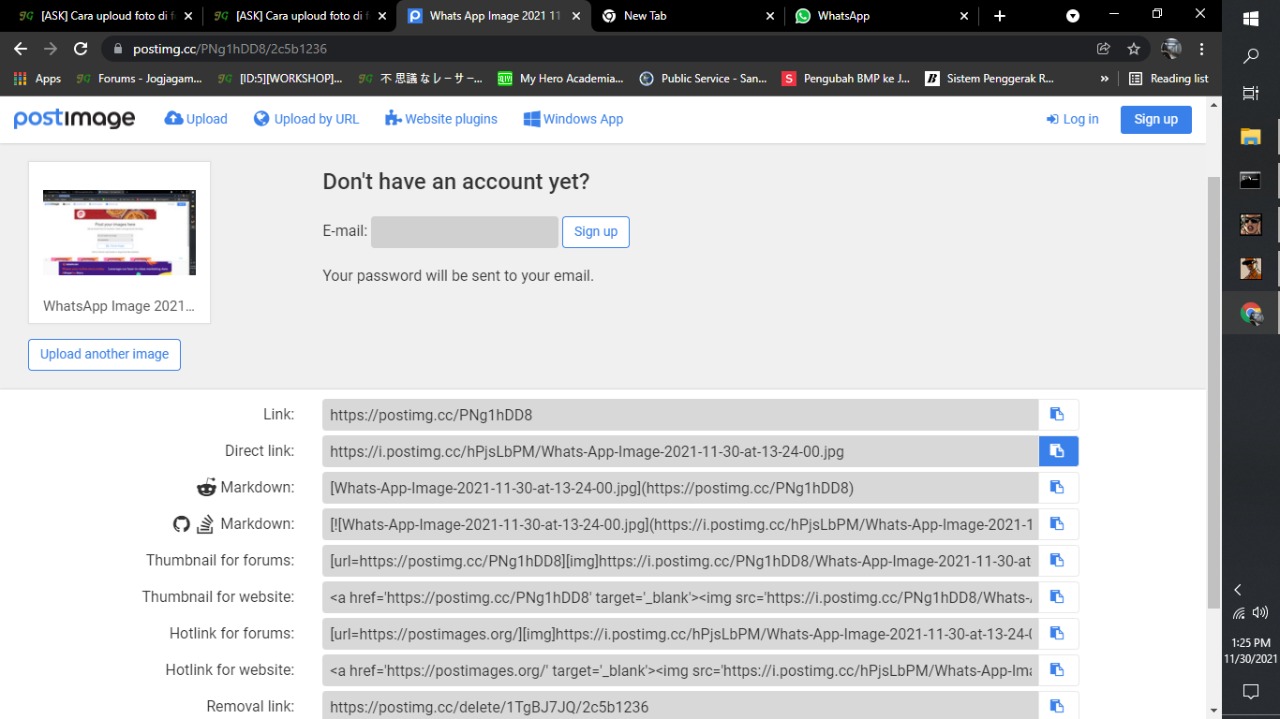The image size is (1280, 719).
Task: Open the tab search dropdown arrow
Action: pos(1072,16)
